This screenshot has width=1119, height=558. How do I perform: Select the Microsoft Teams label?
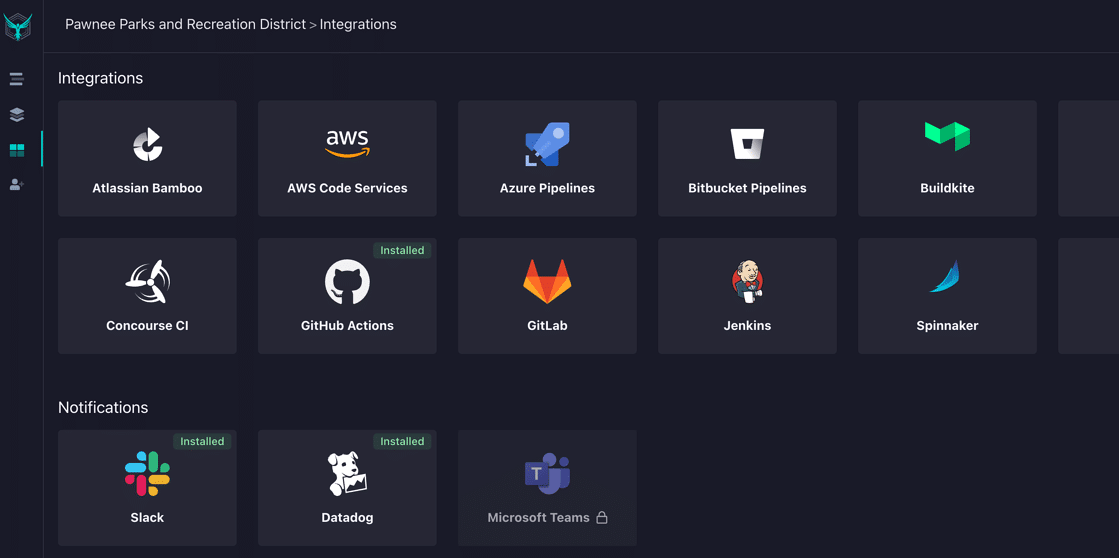click(538, 517)
